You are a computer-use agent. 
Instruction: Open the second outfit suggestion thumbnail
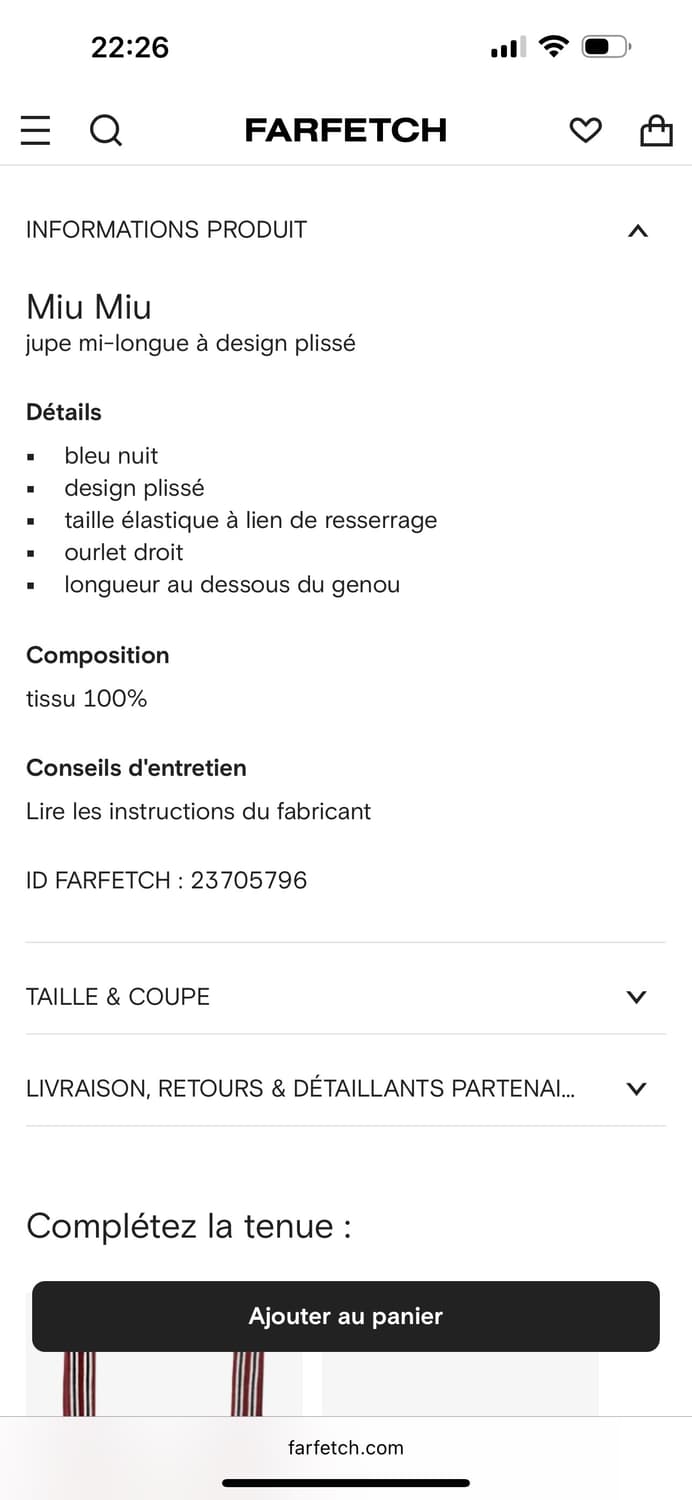pos(460,1385)
